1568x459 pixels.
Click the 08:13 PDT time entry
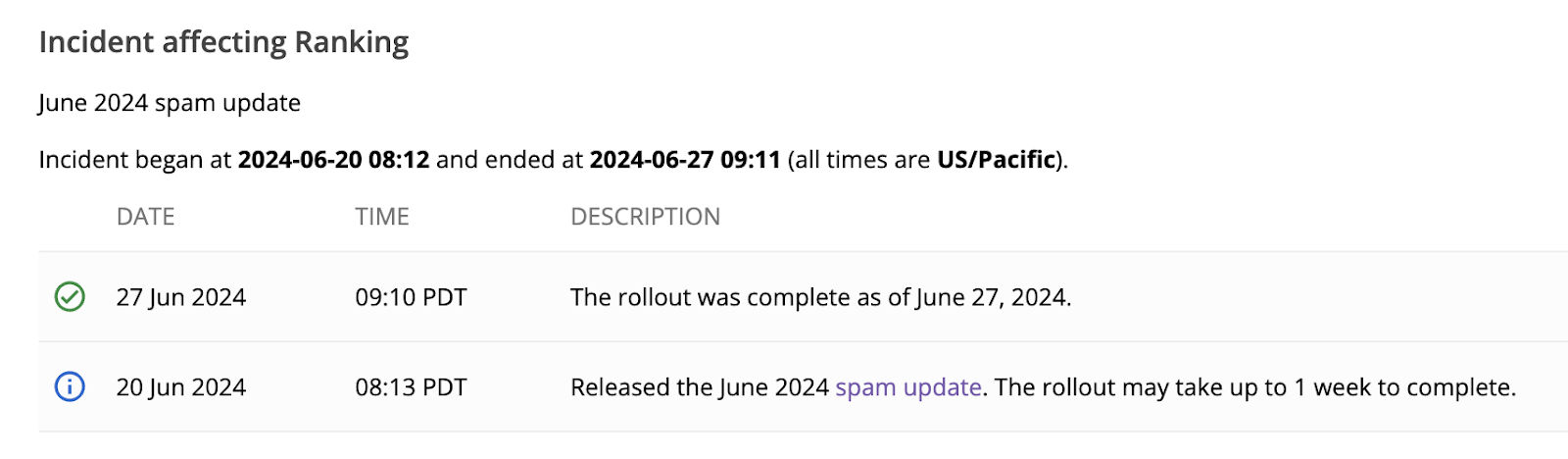[x=411, y=387]
